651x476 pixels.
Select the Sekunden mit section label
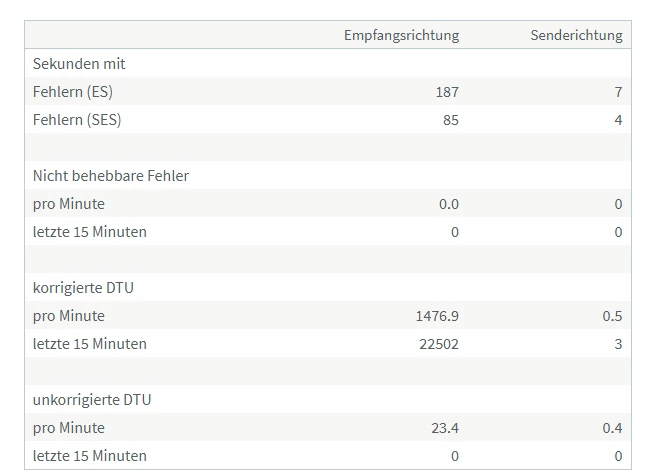tap(79, 64)
